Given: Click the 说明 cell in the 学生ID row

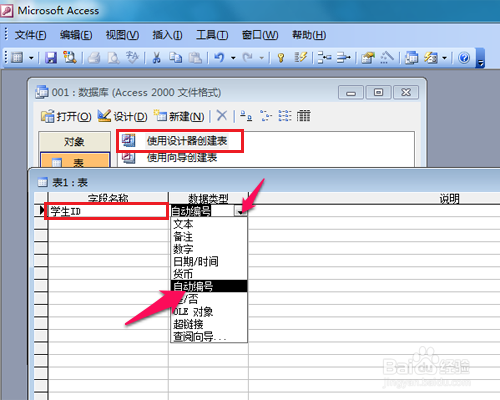Looking at the screenshot, I should tap(374, 211).
